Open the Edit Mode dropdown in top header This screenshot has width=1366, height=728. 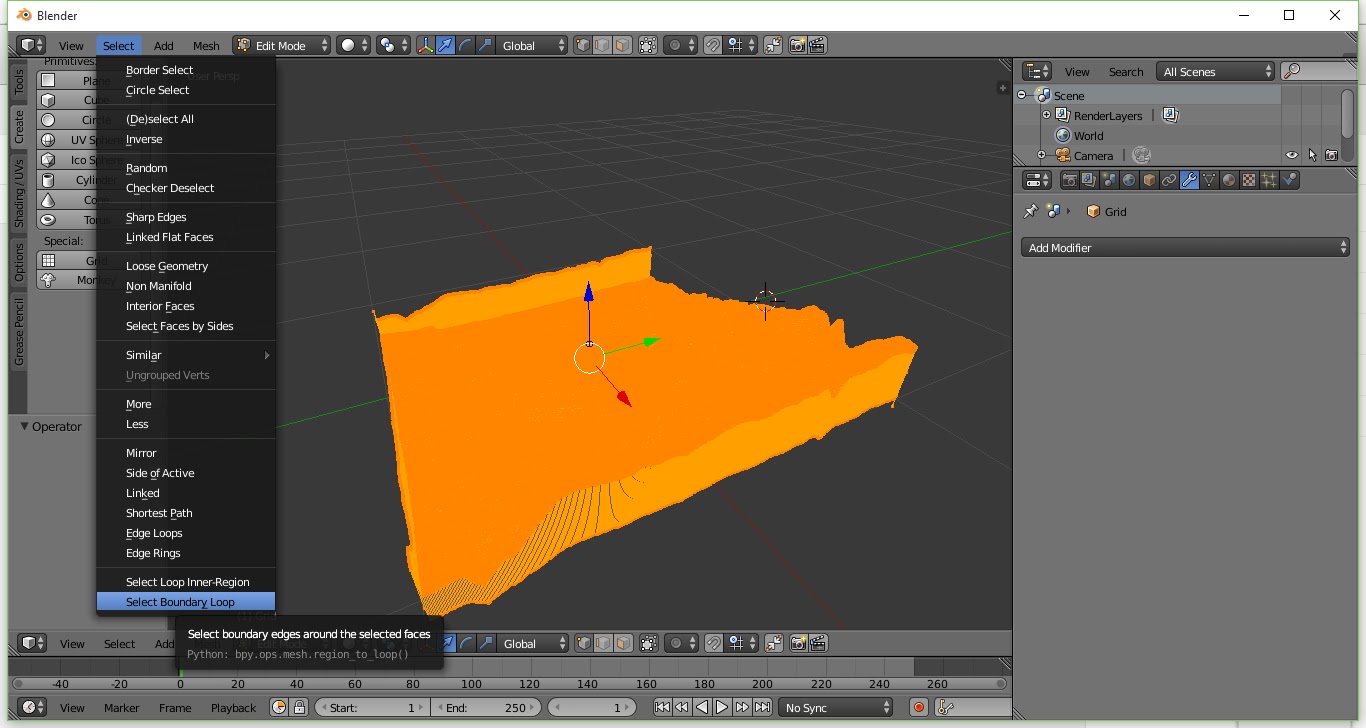tap(282, 45)
